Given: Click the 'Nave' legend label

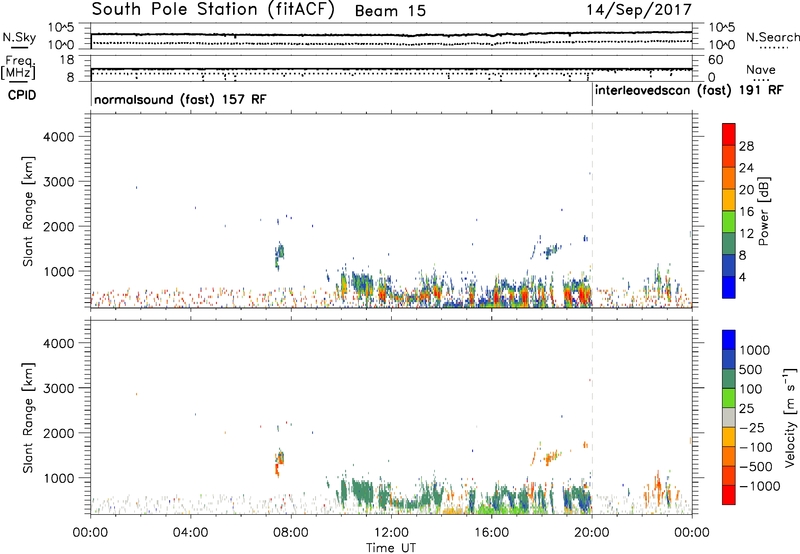Looking at the screenshot, I should coord(761,70).
